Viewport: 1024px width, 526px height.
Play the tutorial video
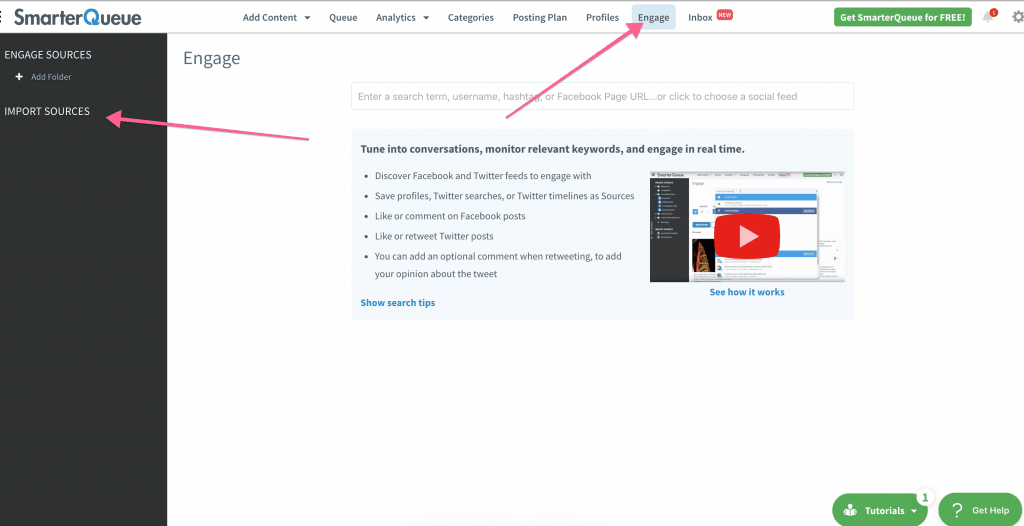pos(747,236)
